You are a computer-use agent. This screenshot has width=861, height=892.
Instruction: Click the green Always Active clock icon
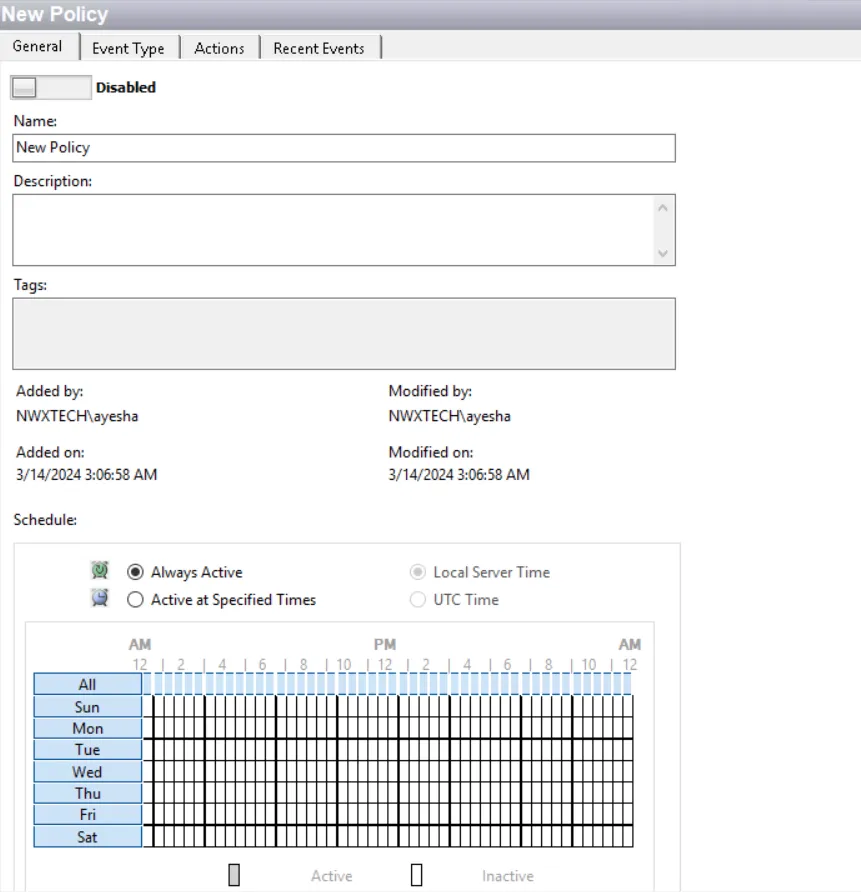[x=100, y=570]
